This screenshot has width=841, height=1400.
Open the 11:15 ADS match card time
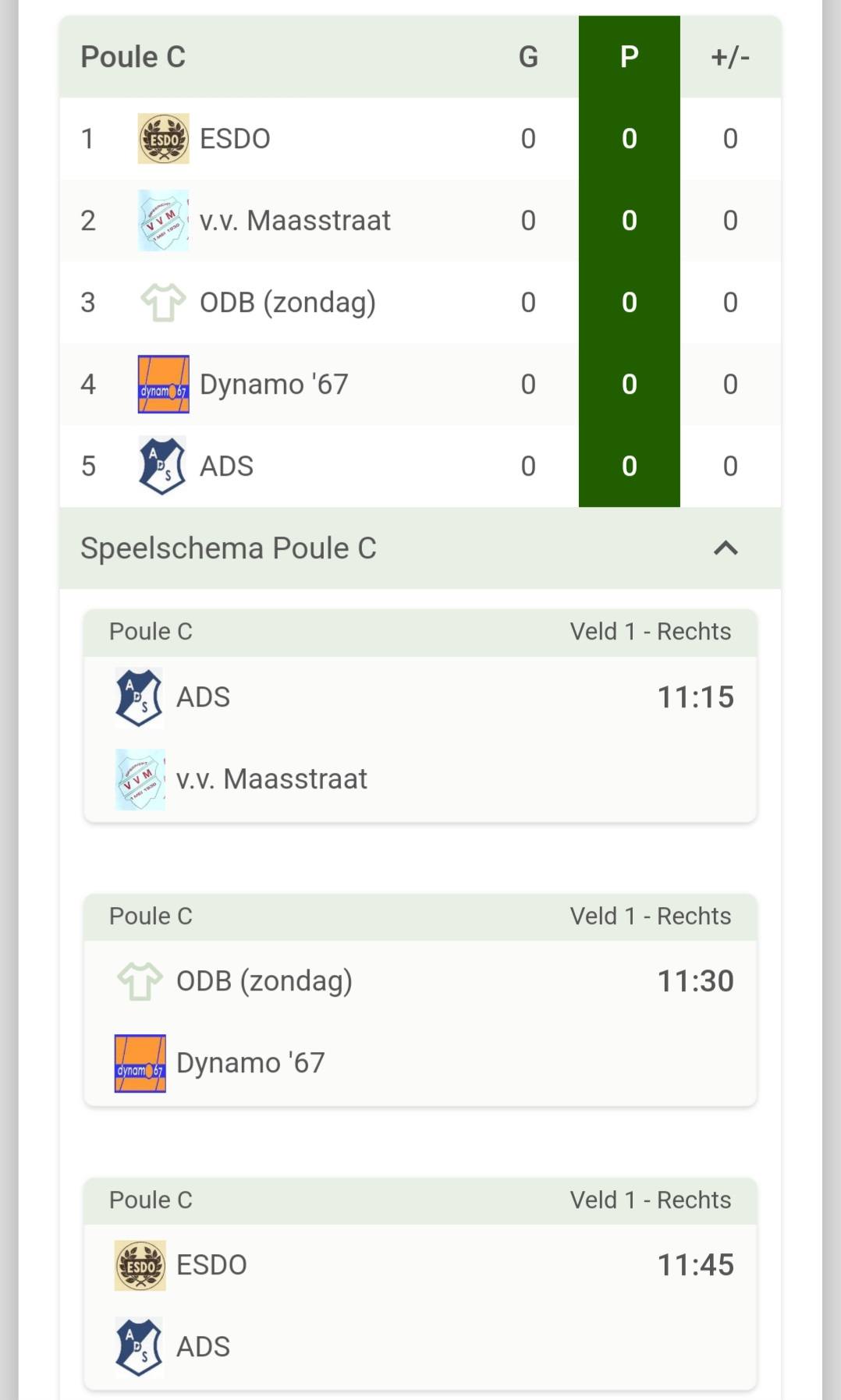point(695,697)
